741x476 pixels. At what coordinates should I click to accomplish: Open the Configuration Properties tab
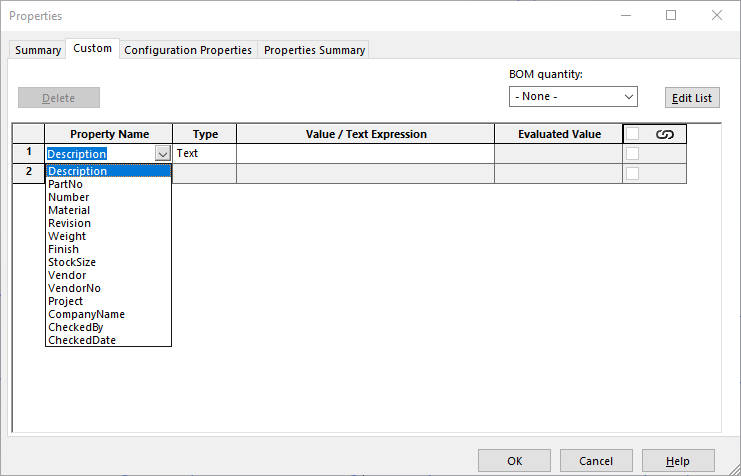coord(188,50)
